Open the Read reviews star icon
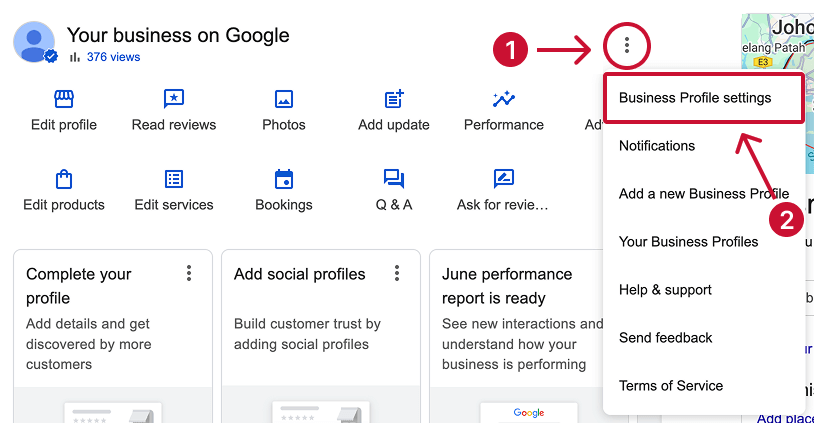814x423 pixels. click(174, 99)
